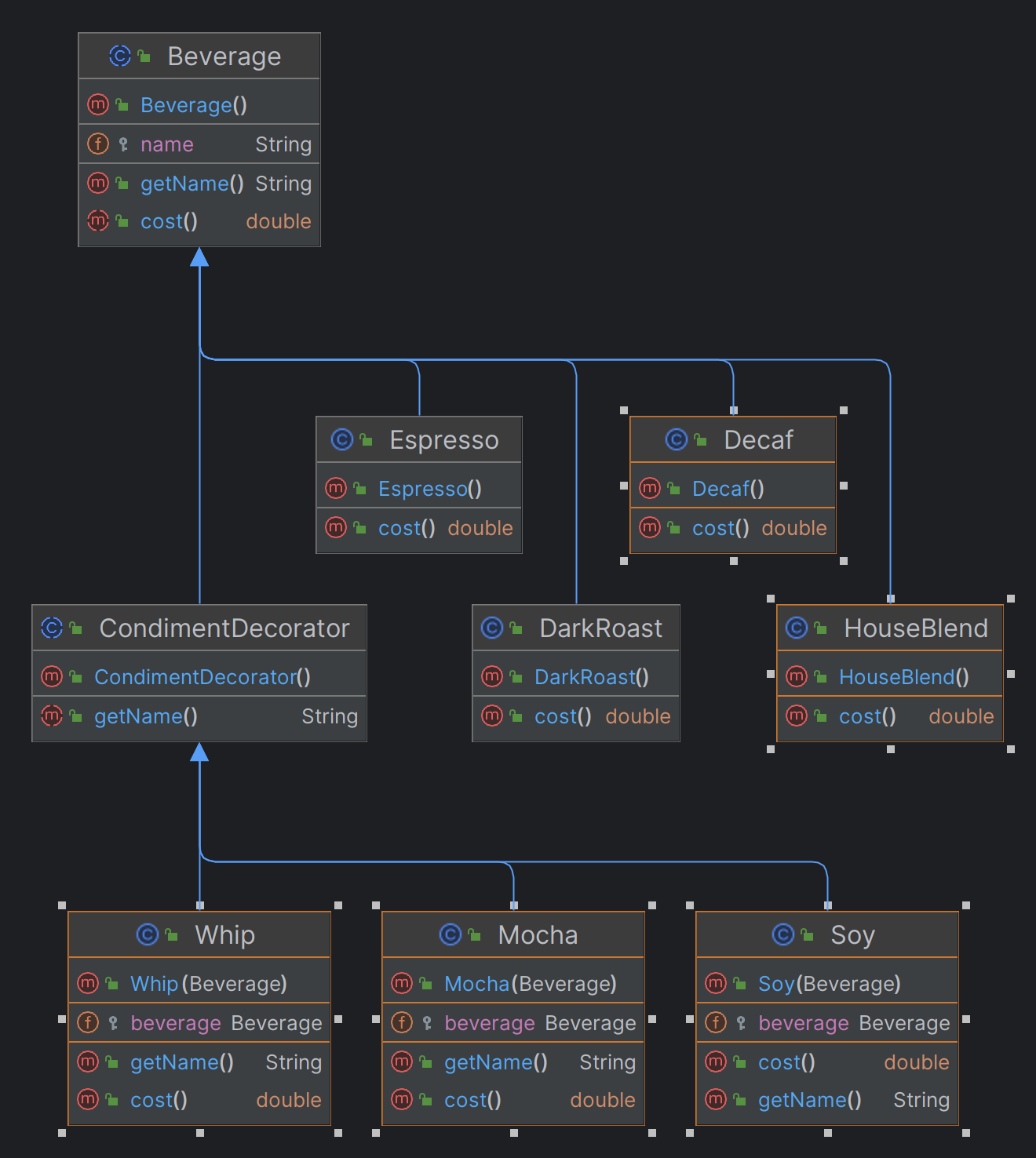Click the field icon of name String row
This screenshot has height=1158, width=1036.
[97, 144]
